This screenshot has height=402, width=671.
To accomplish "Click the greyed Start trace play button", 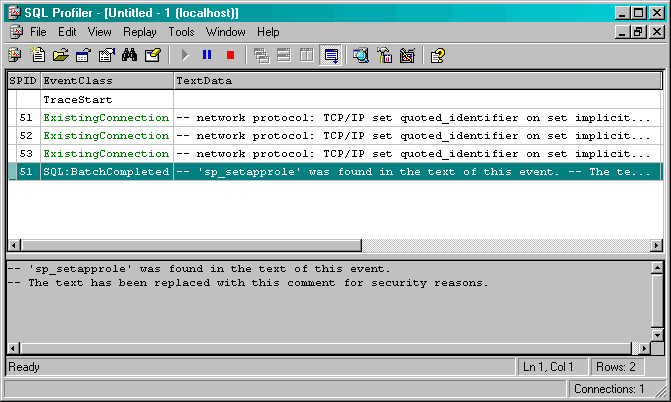I will [x=184, y=55].
